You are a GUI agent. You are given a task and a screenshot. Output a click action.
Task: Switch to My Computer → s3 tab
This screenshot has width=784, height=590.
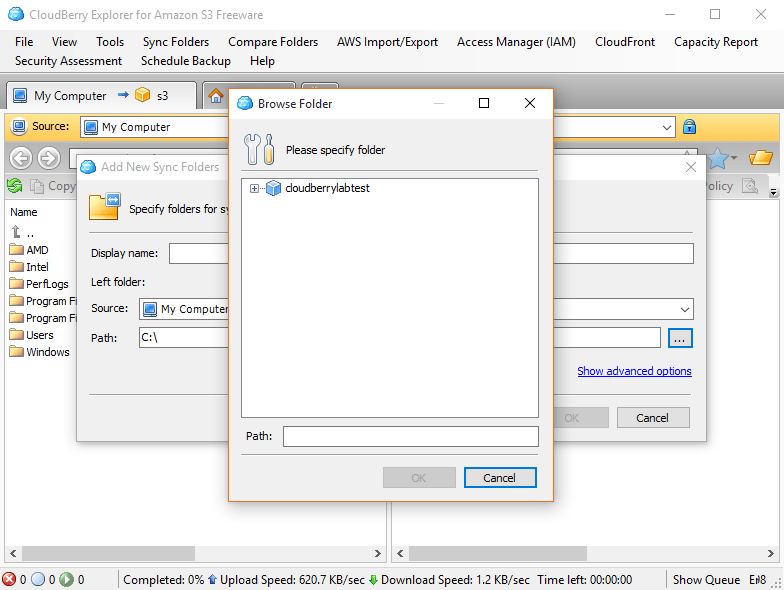tap(100, 96)
